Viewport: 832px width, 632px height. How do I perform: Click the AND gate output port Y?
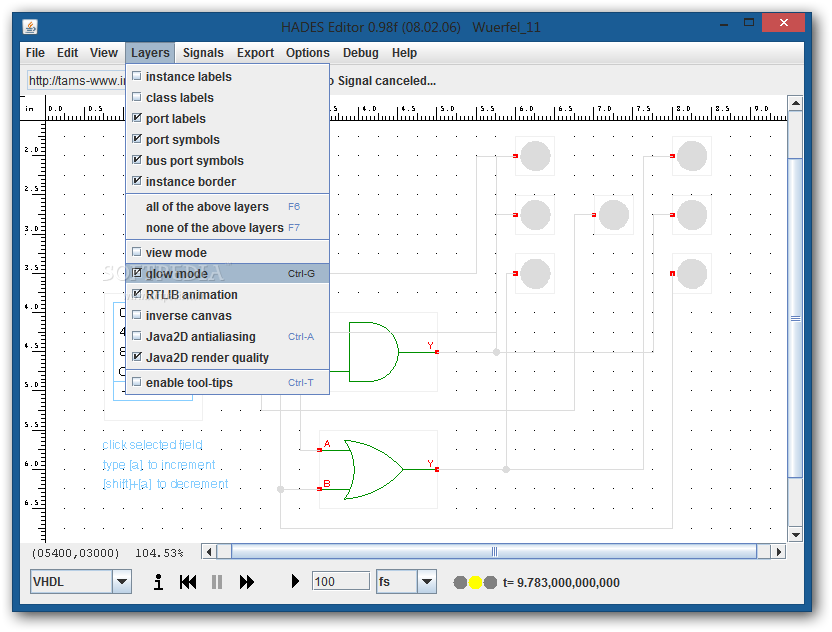(x=437, y=352)
